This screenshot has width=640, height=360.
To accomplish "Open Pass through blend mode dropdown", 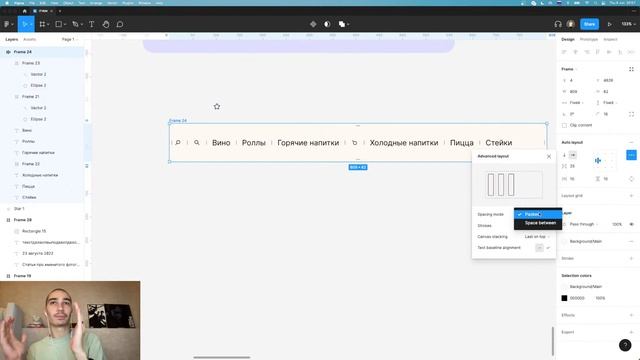I will 583,224.
